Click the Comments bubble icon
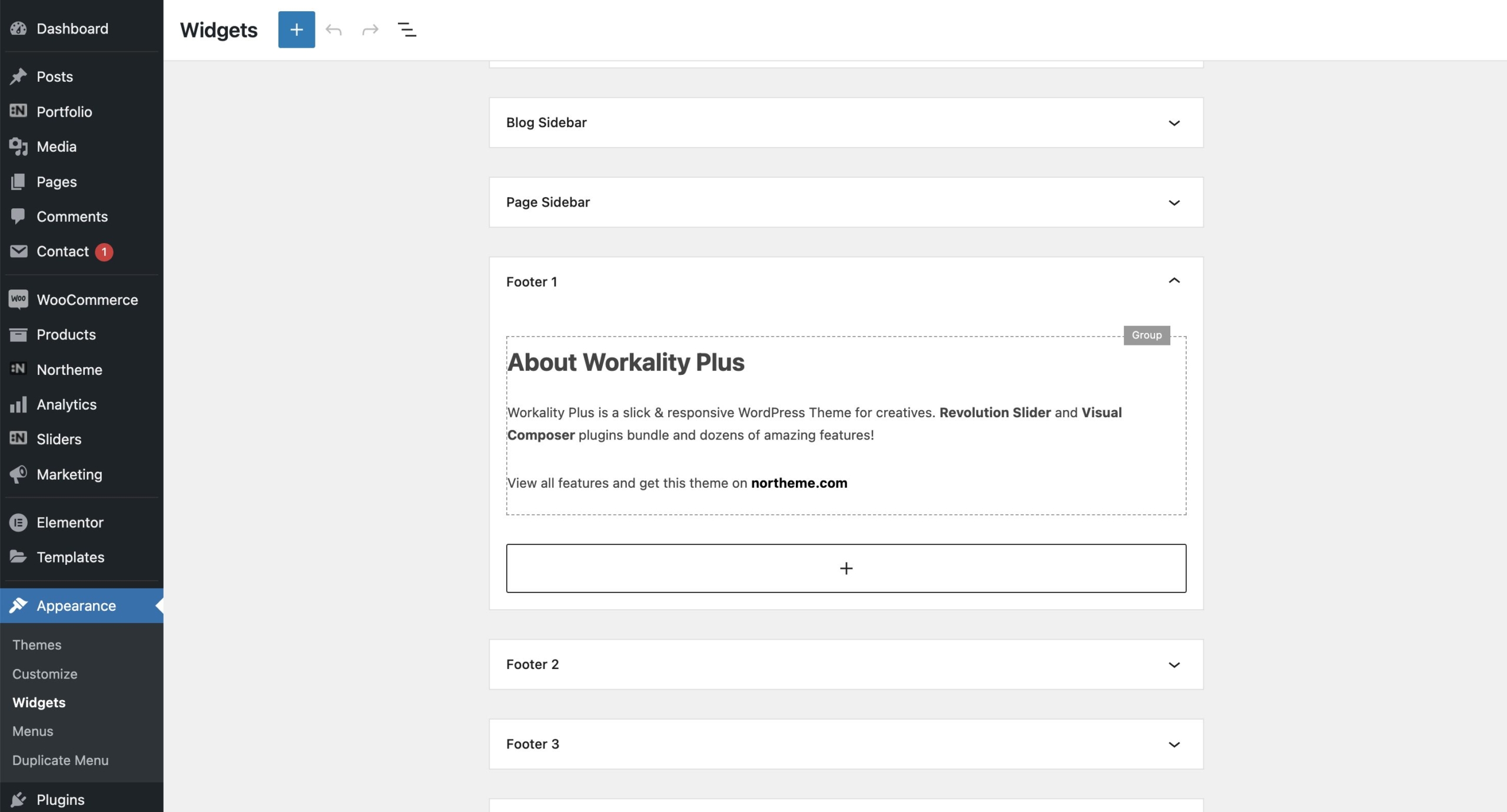1507x812 pixels. pos(18,217)
